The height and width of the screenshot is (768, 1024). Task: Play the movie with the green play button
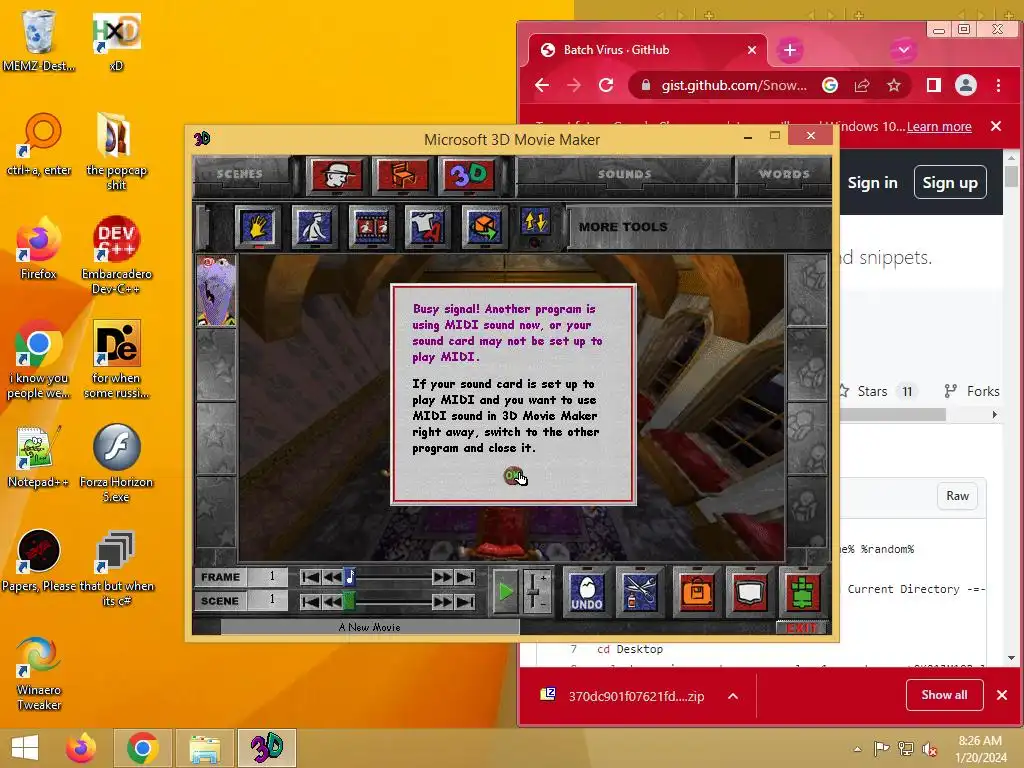click(505, 592)
